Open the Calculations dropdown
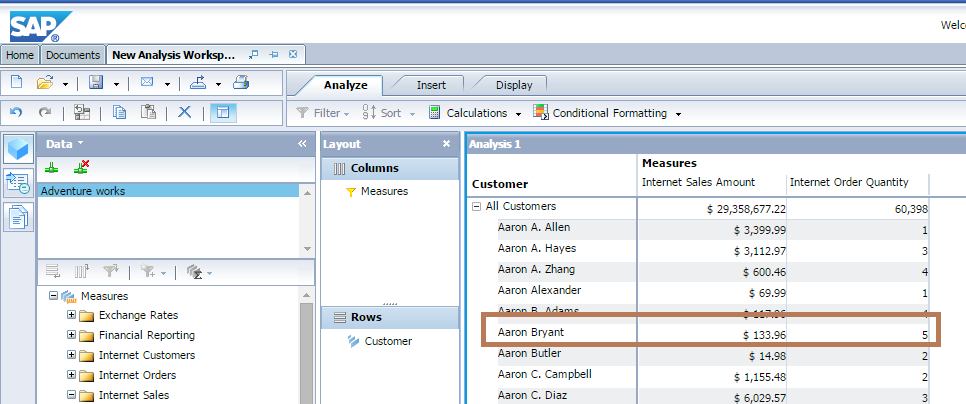The width and height of the screenshot is (966, 404). pyautogui.click(x=468, y=113)
